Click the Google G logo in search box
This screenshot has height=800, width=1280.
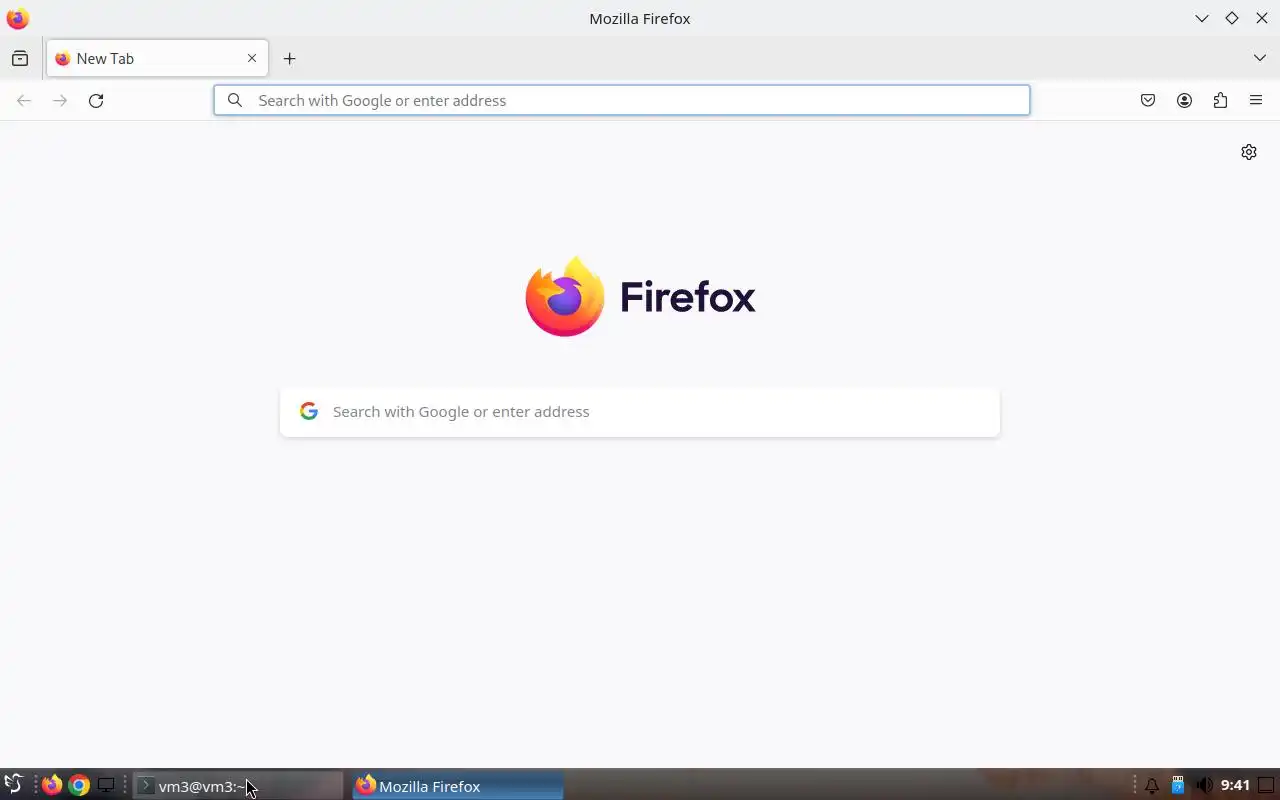[309, 411]
